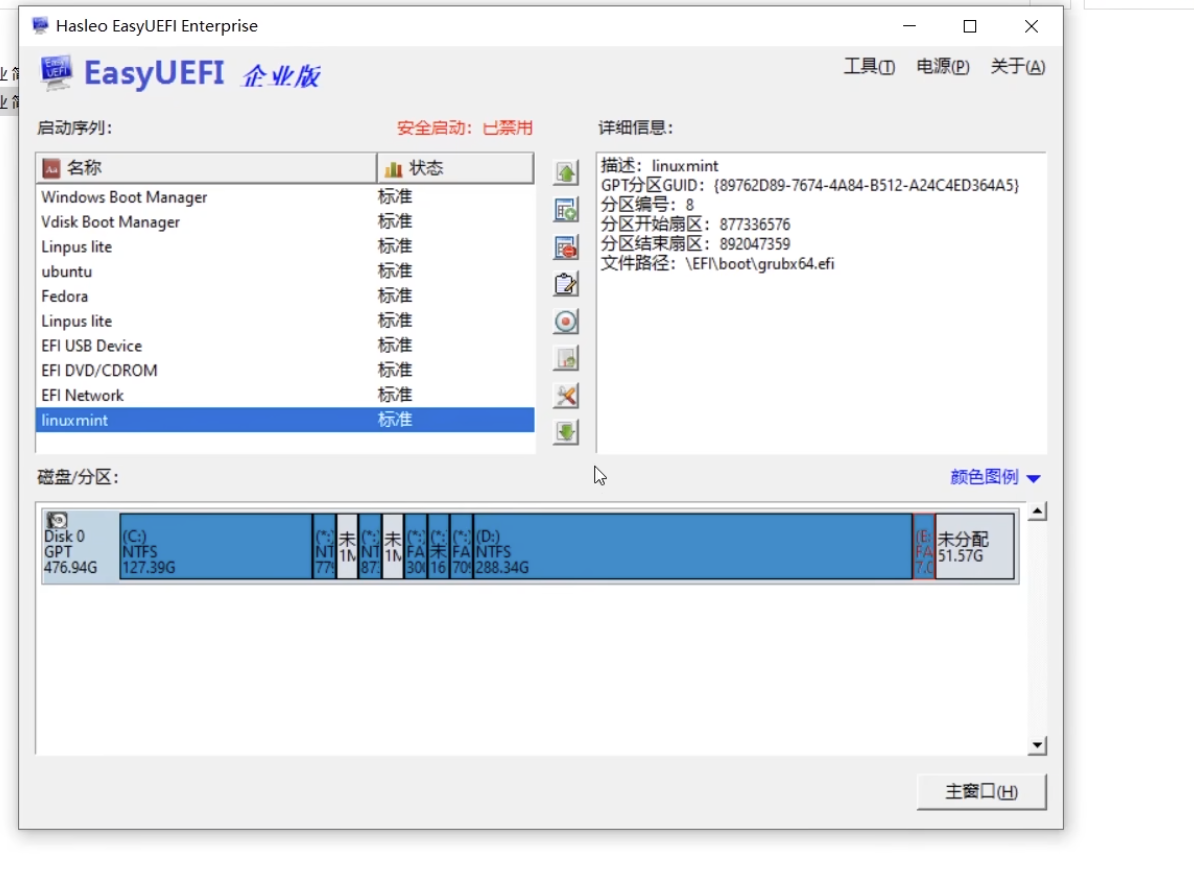Image resolution: width=1194 pixels, height=882 pixels.
Task: Click 标准 status in Fedora row
Action: coord(395,296)
